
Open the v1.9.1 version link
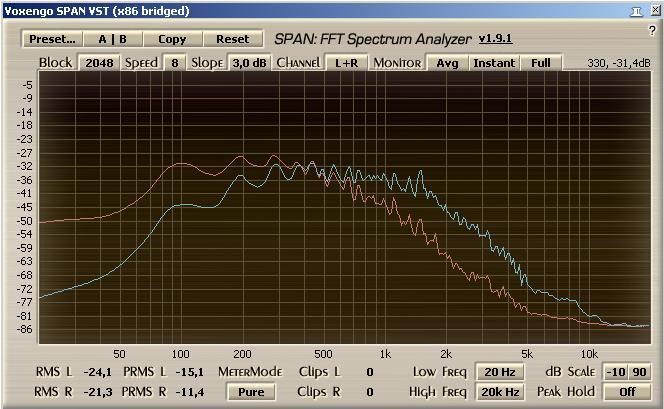495,39
